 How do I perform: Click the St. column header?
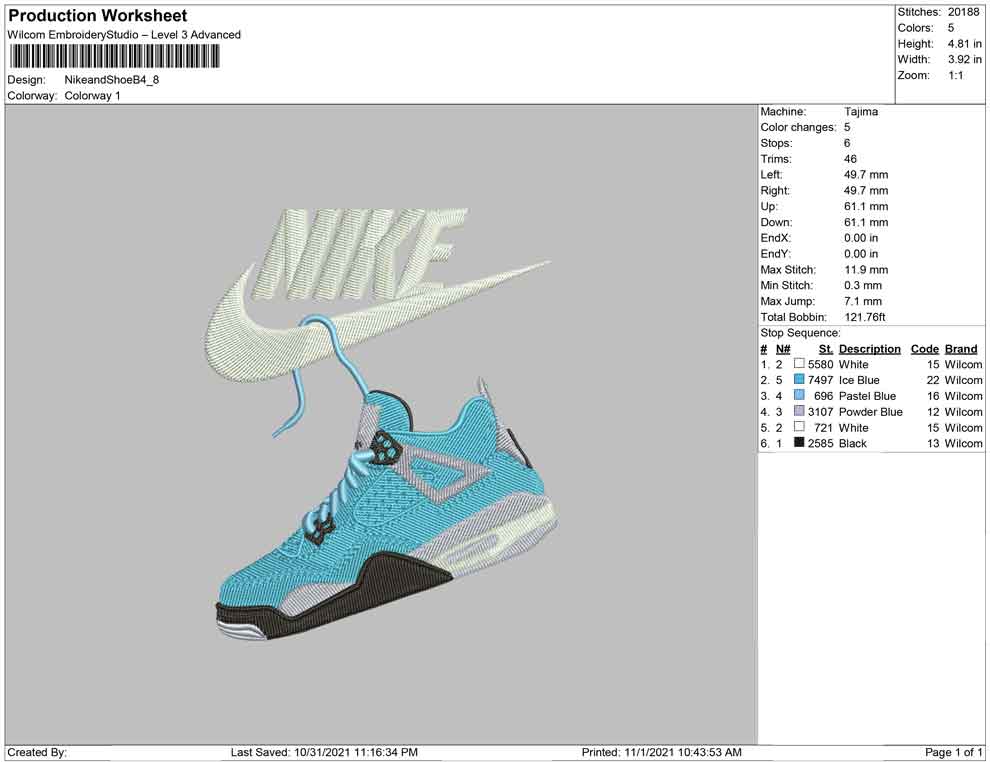tap(826, 349)
